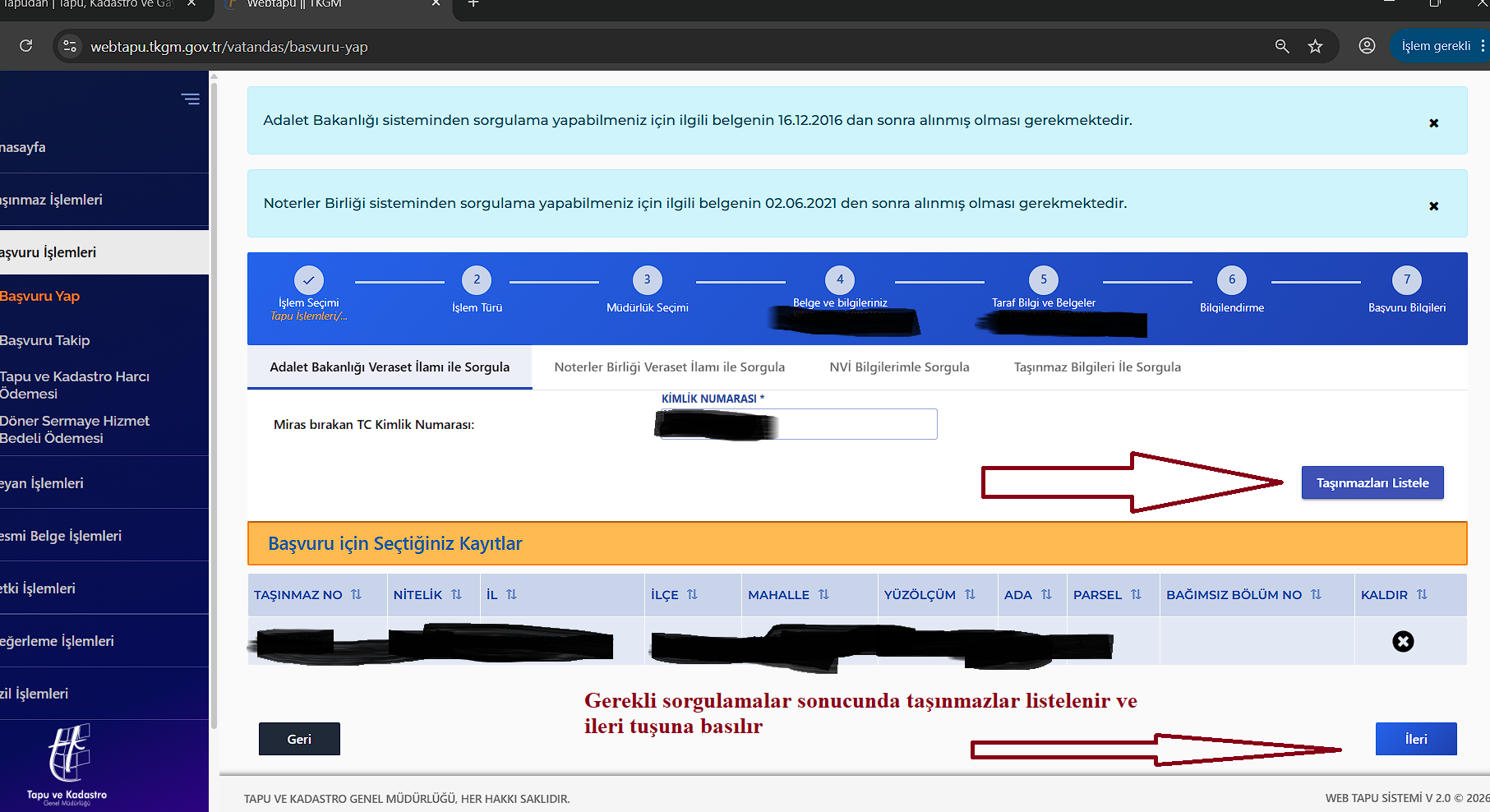Sort table by ADA column
The image size is (1490, 812).
(x=1046, y=594)
